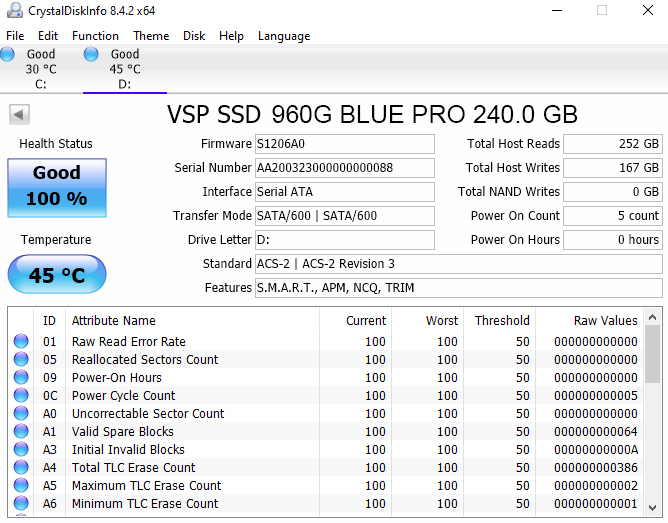Screen dimensions: 668x523
Task: Click the attribute list scrollbar thumb
Action: click(x=652, y=354)
